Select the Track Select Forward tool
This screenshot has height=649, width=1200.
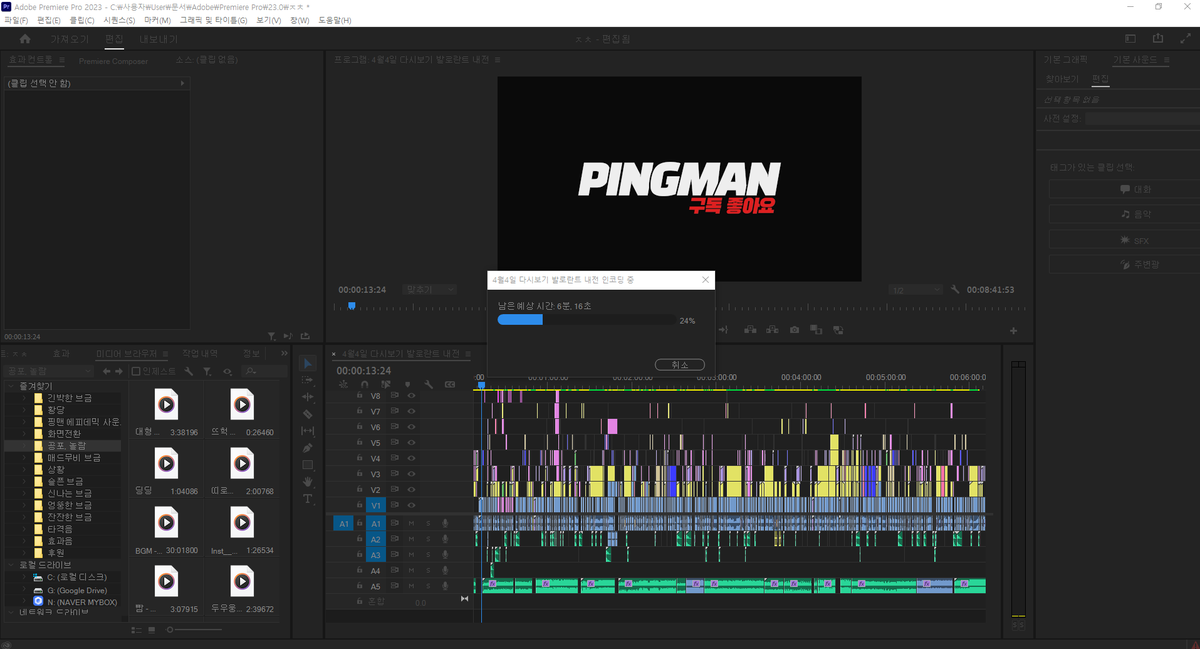click(308, 379)
